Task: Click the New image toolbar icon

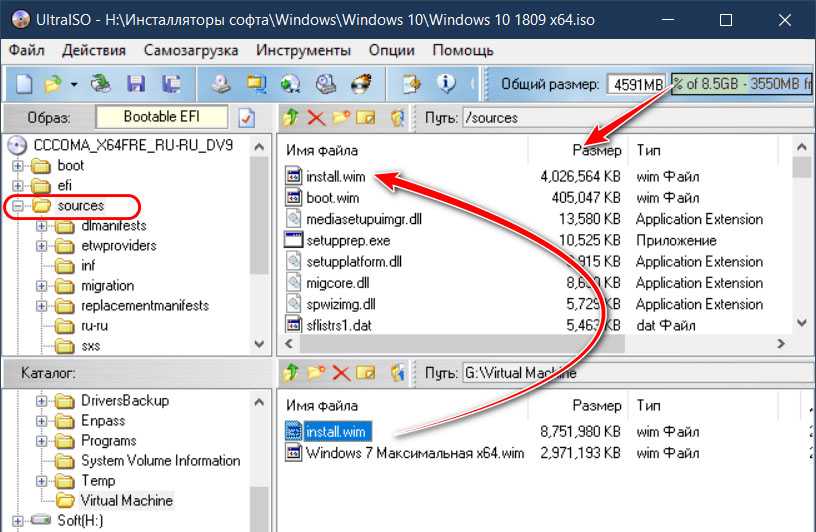Action: pos(24,83)
